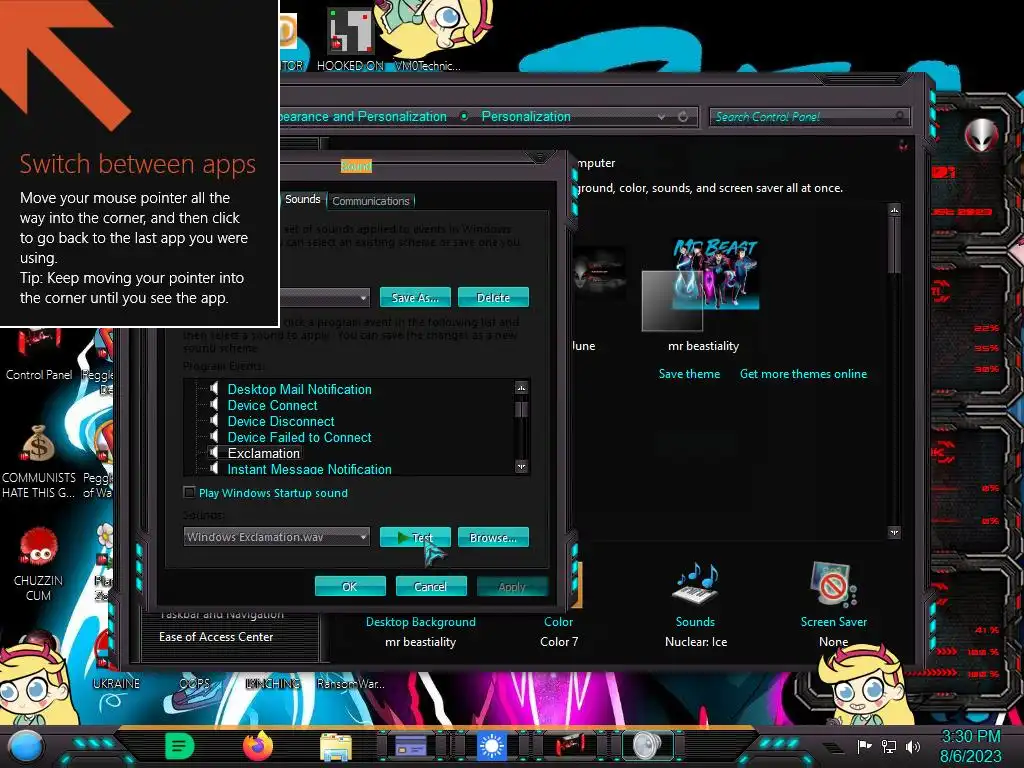Expand the Windows Exclamation.wav sounds dropdown
Image resolution: width=1024 pixels, height=768 pixels.
[x=364, y=537]
